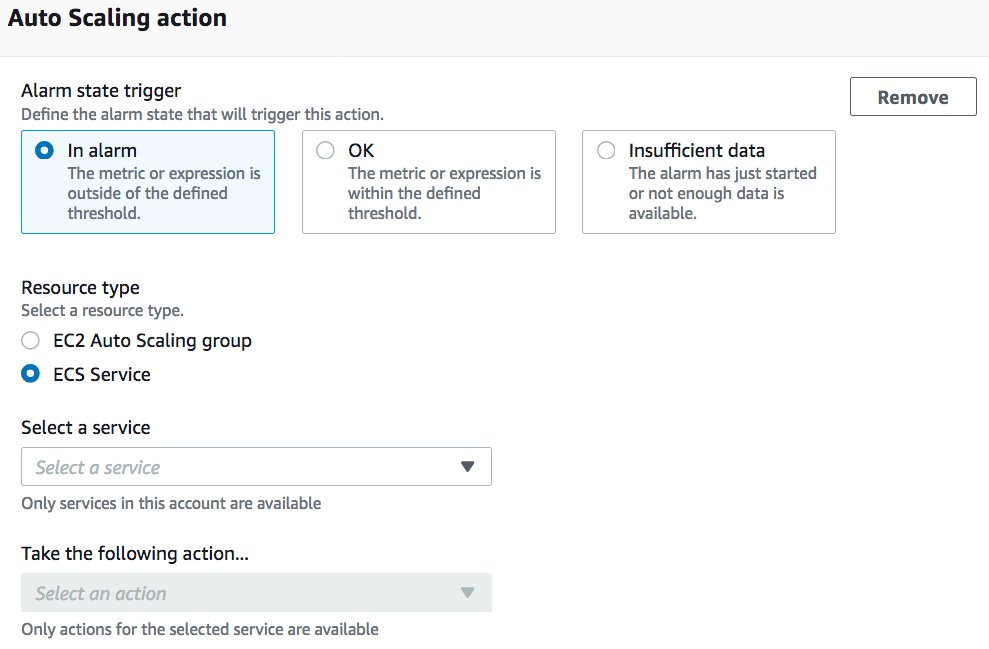
Task: Click the EC2 Auto Scaling group label text
Action: 152,341
